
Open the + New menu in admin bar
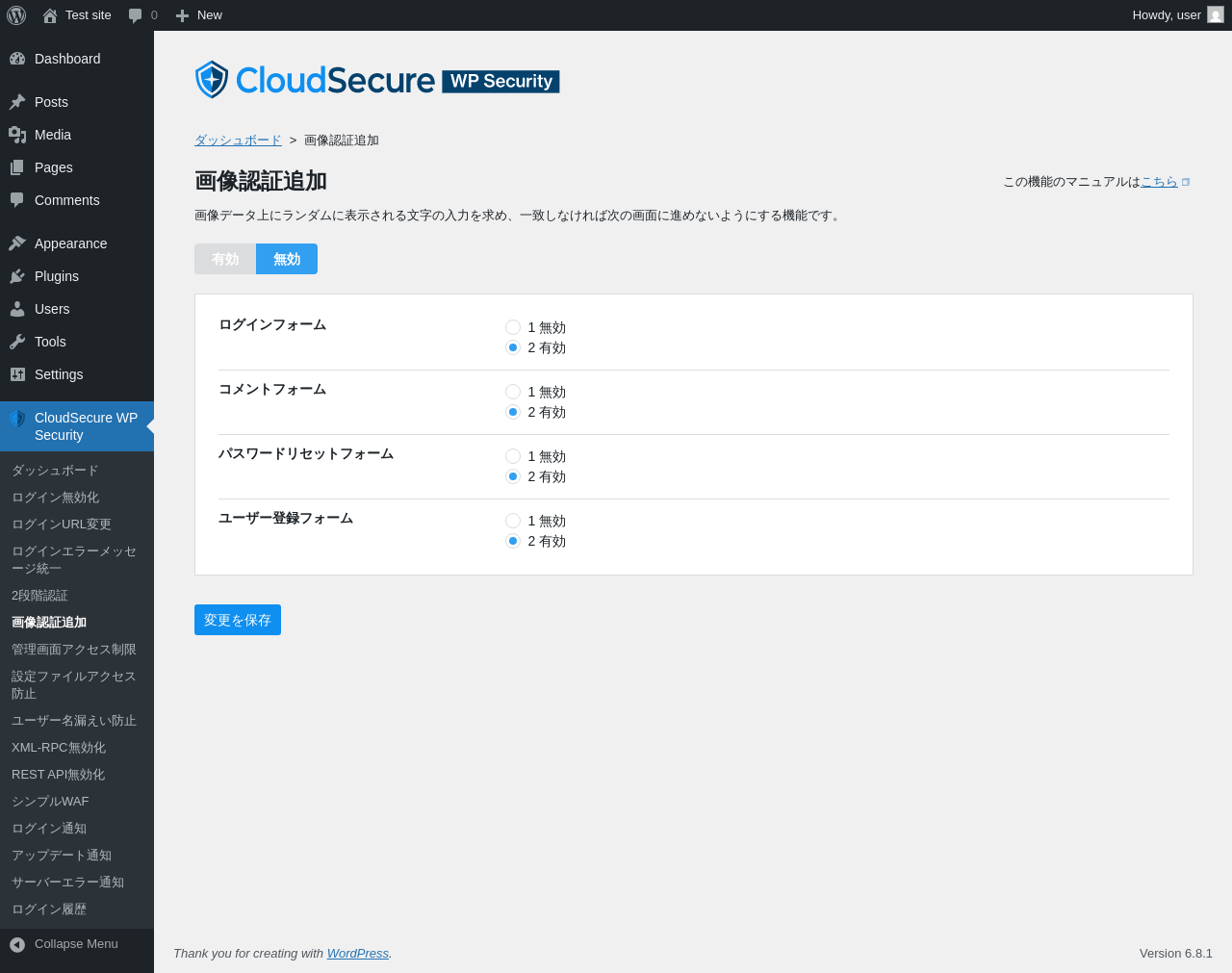pyautogui.click(x=198, y=15)
